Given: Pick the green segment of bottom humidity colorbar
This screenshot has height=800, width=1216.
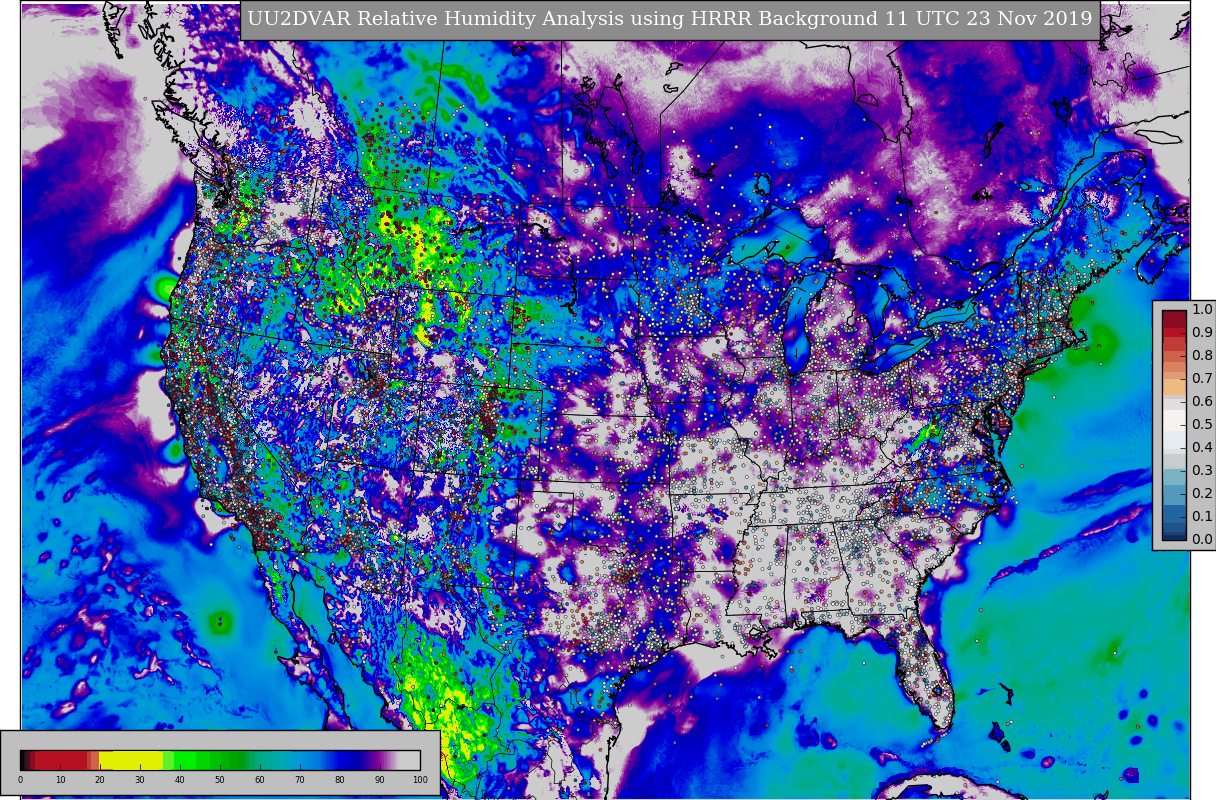Looking at the screenshot, I should (207, 760).
